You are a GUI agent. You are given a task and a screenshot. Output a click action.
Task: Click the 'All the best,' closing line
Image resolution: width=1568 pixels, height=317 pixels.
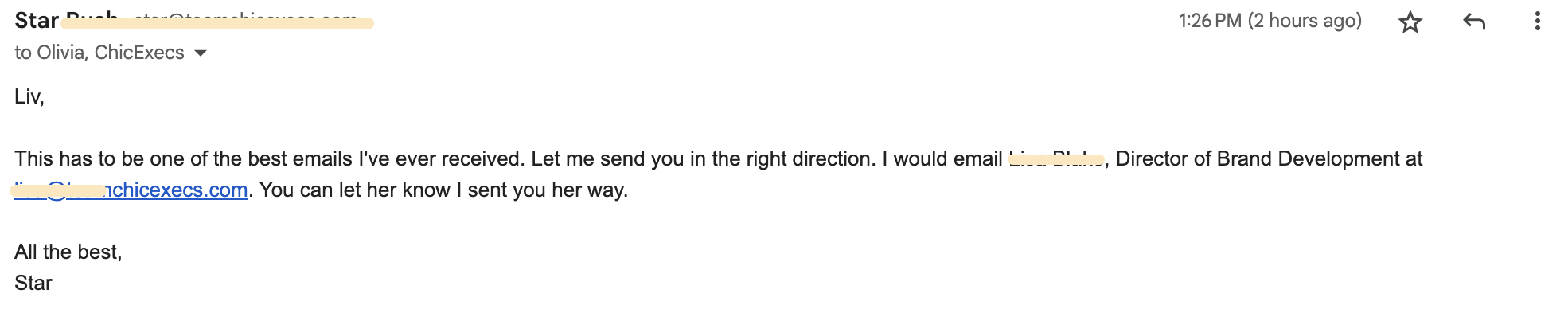point(68,252)
